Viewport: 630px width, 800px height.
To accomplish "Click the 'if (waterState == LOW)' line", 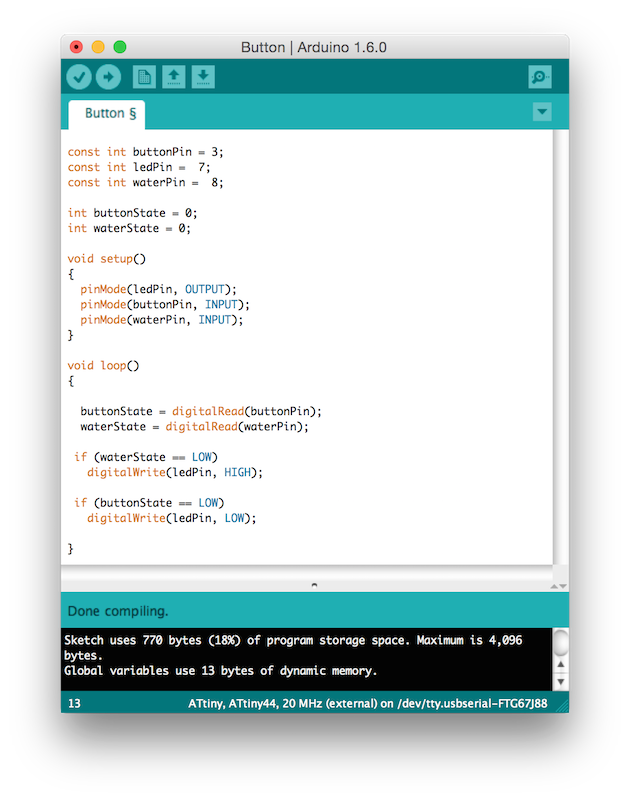I will [146, 457].
